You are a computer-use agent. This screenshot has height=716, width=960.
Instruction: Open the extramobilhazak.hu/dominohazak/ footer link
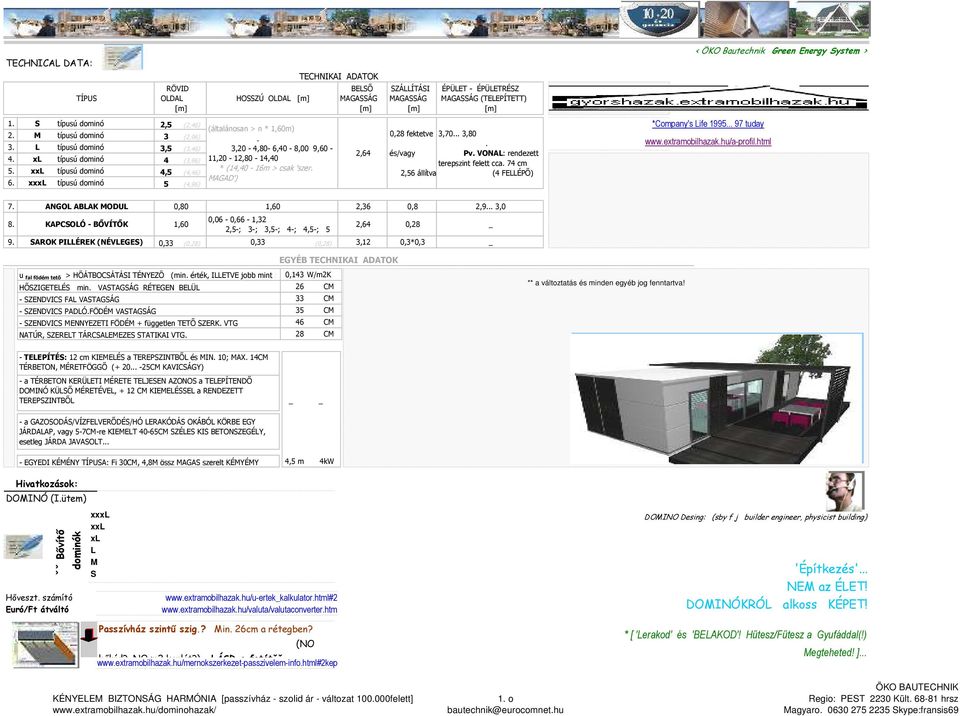tap(134, 710)
